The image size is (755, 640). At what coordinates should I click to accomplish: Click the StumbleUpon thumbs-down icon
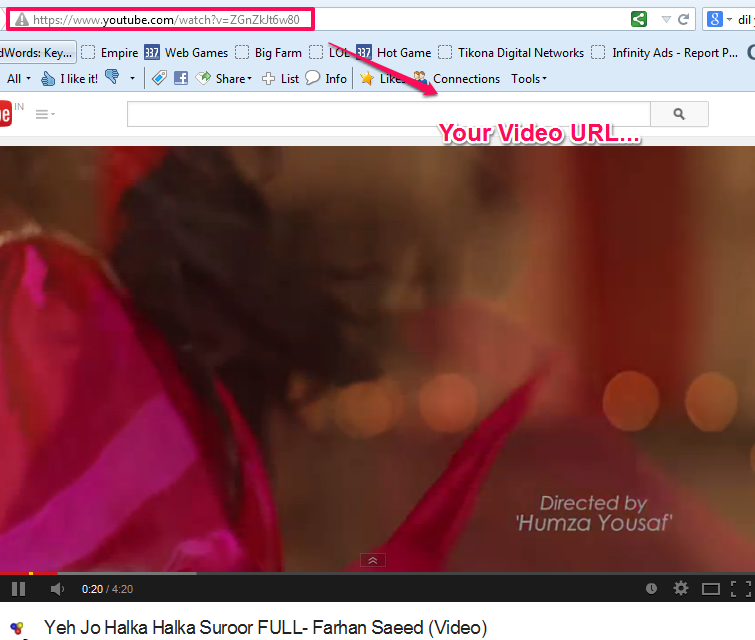[112, 77]
